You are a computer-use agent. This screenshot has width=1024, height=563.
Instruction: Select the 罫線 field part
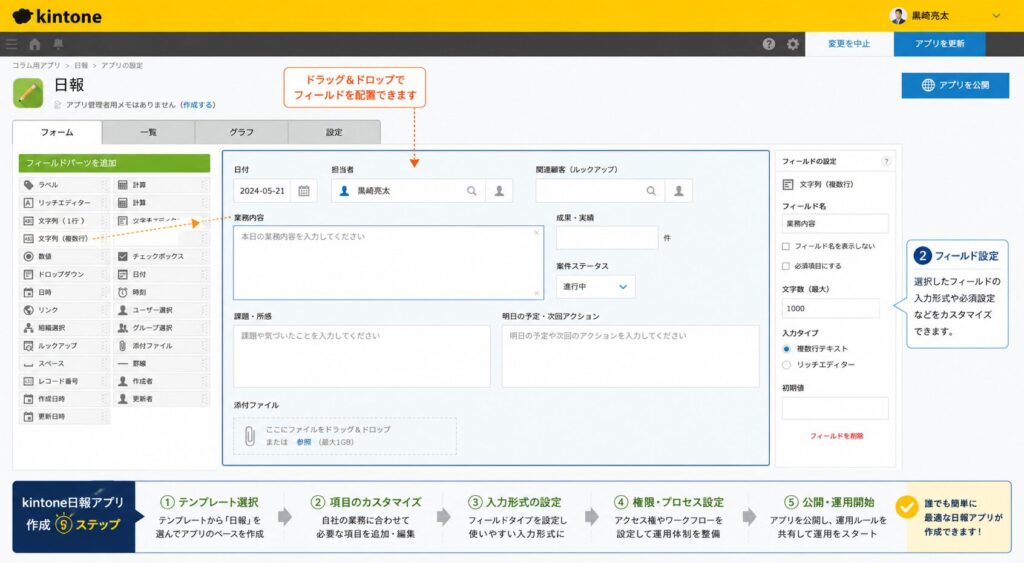161,363
